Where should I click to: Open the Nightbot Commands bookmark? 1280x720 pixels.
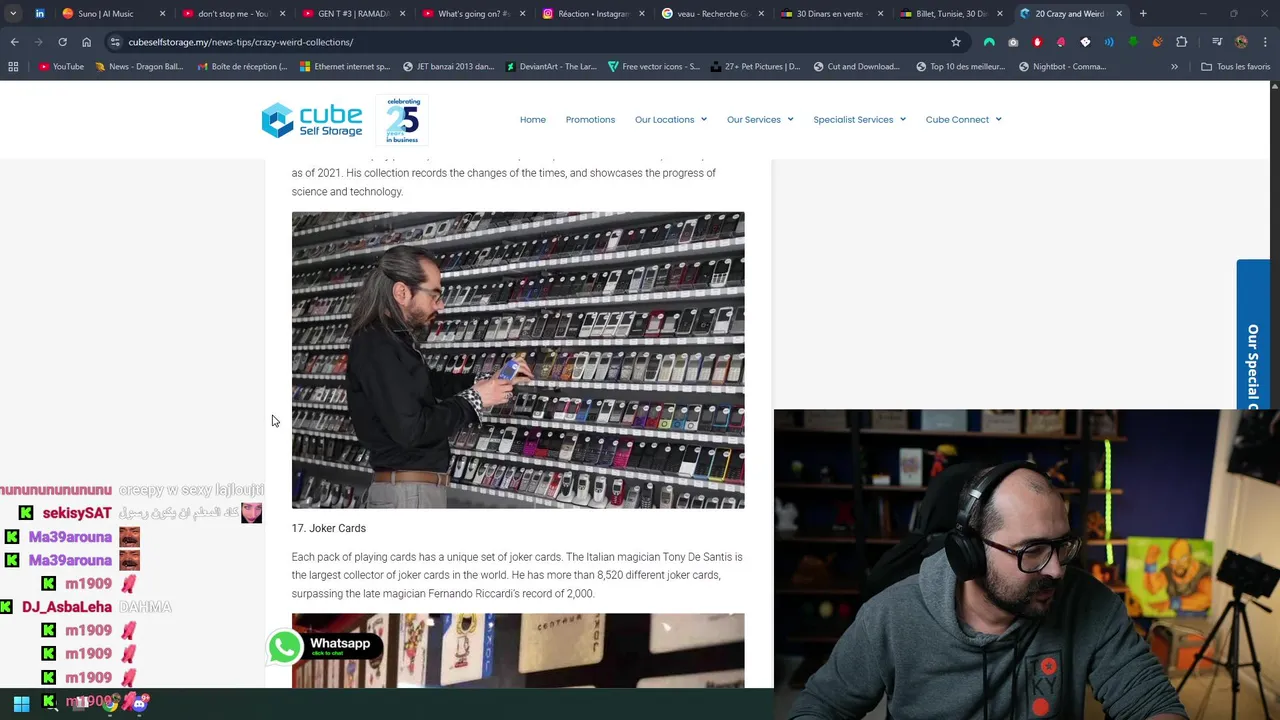1062,67
